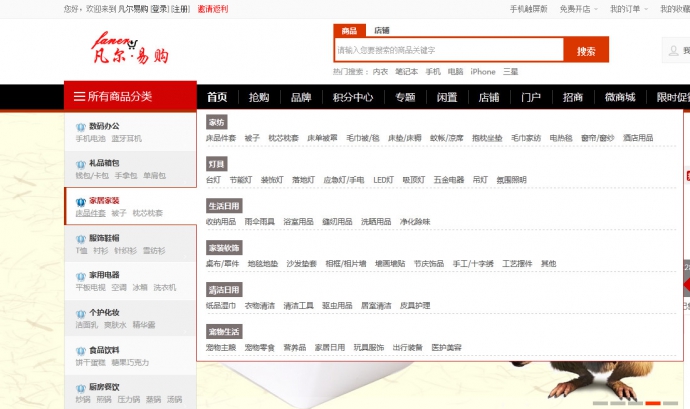The image size is (690, 409).
Task: Open the 宠物零食 link
Action: (260, 347)
